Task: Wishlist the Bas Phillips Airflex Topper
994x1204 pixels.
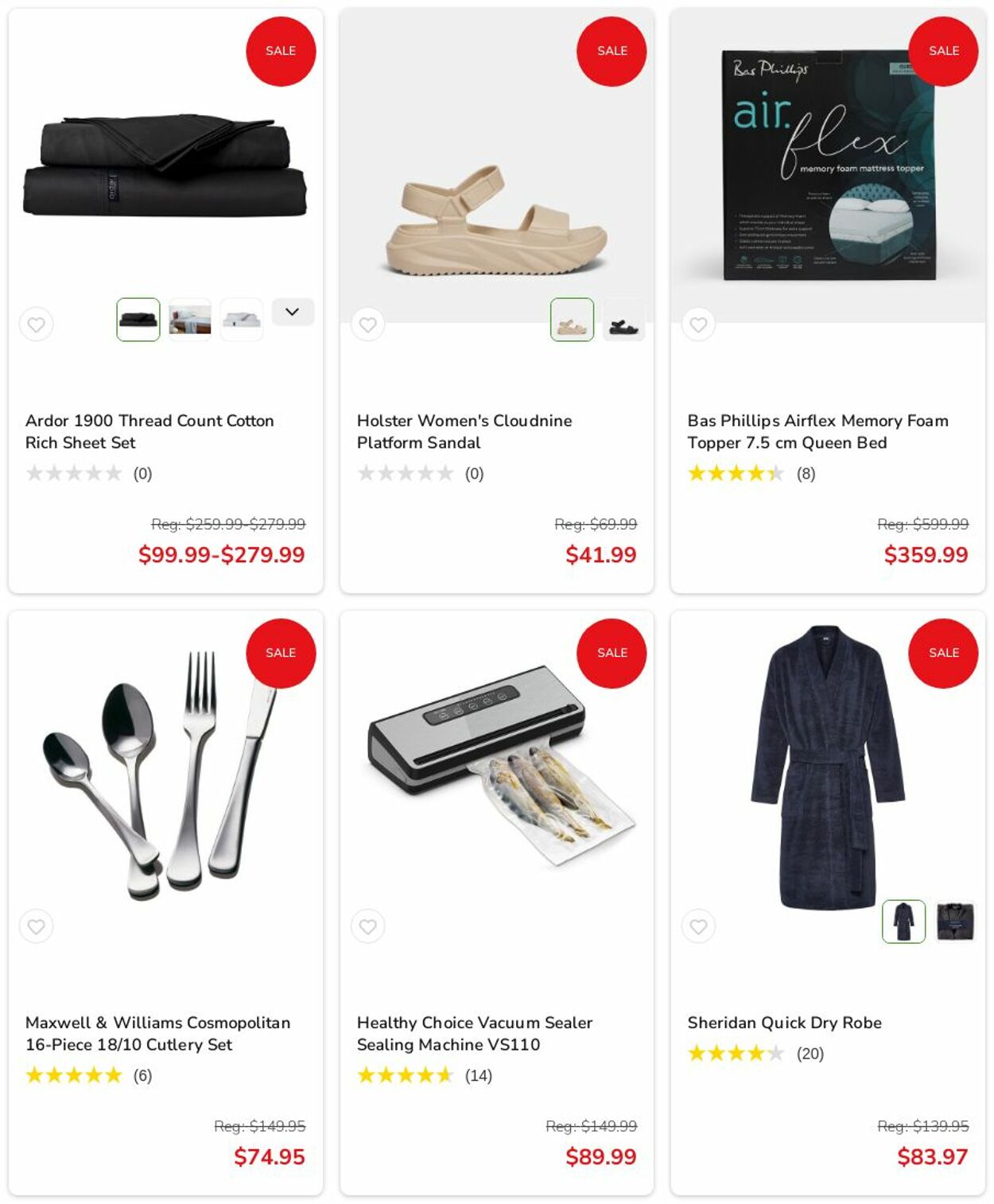Action: click(698, 324)
